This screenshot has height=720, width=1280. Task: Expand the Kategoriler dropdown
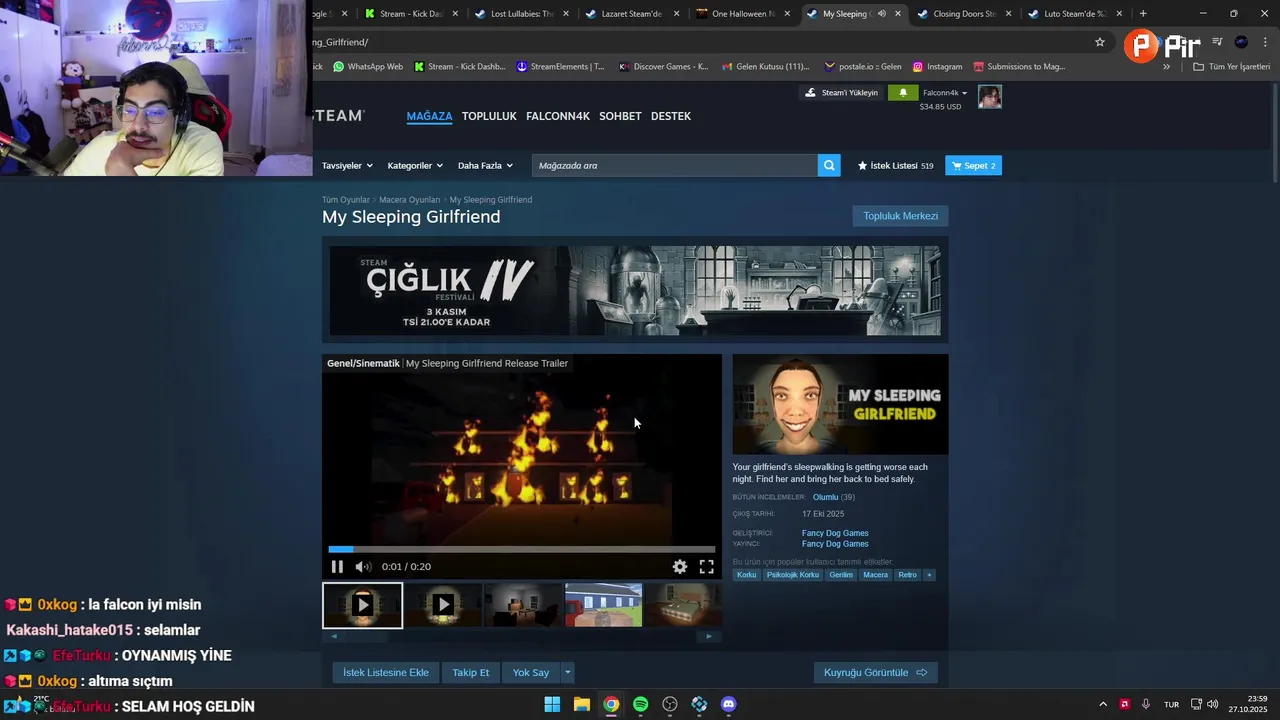415,166
